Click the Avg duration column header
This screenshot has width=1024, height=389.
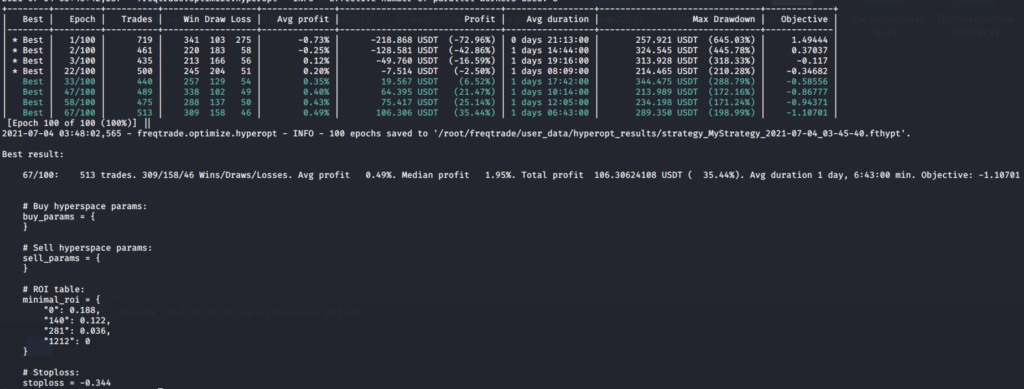[557, 19]
